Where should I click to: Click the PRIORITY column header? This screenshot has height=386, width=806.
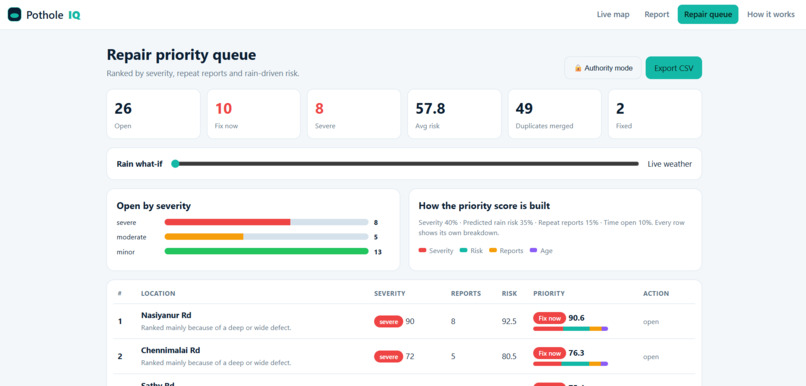pos(549,293)
